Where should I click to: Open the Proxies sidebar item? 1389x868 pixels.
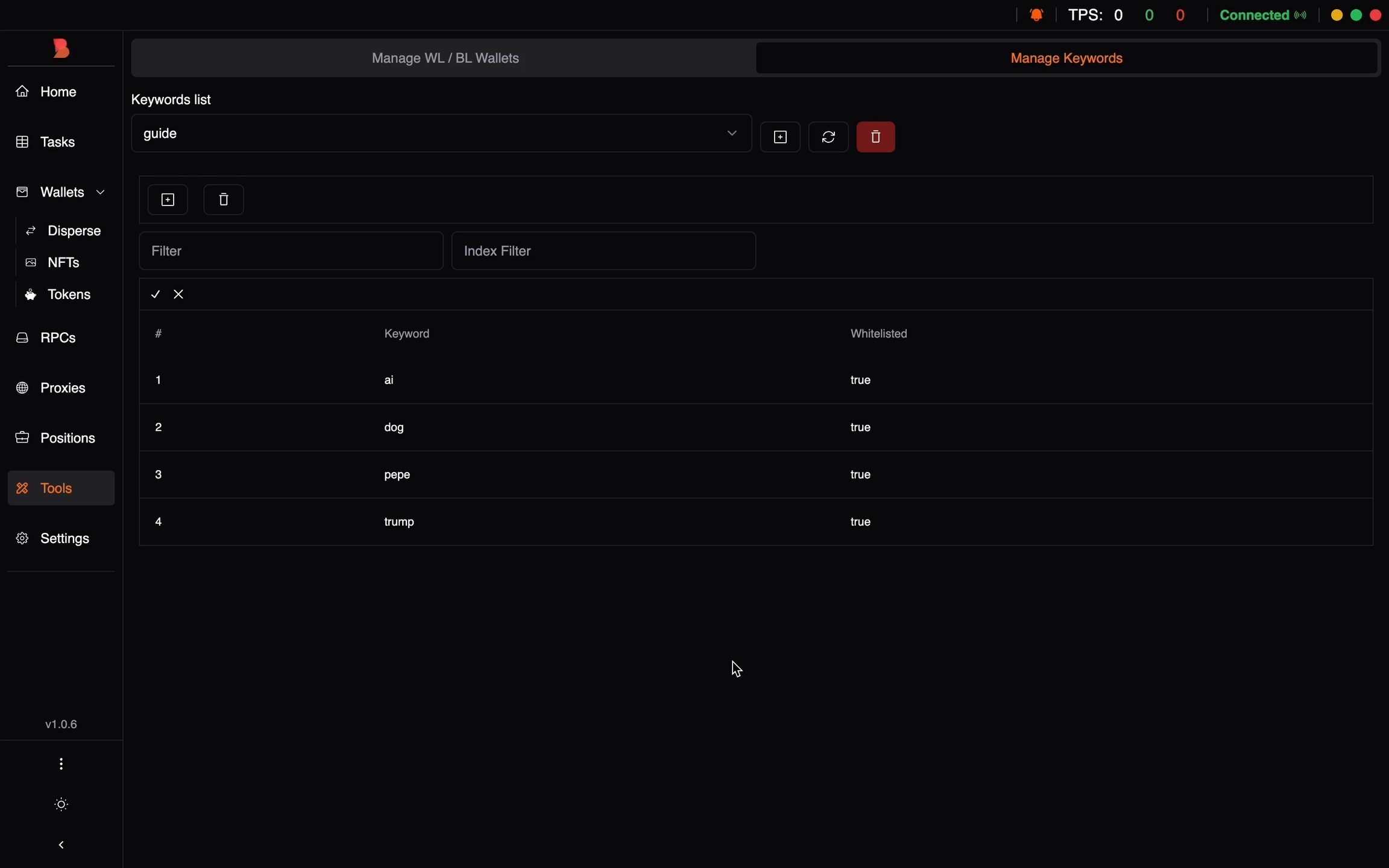[62, 388]
